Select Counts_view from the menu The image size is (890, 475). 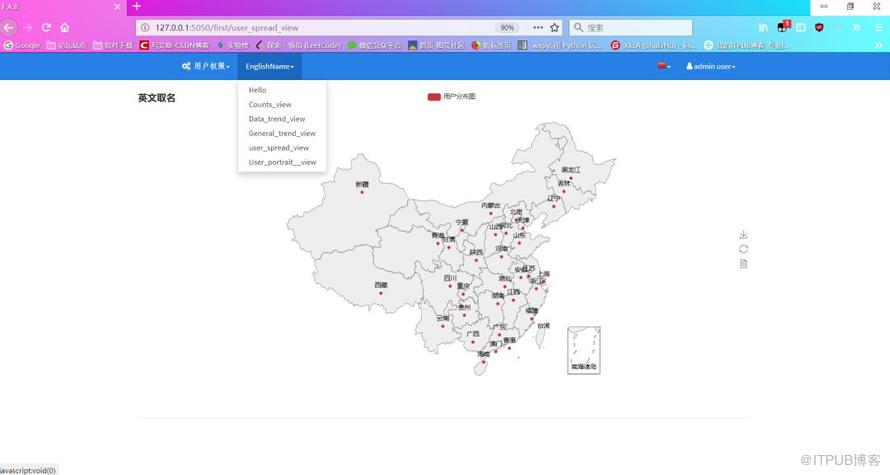click(x=270, y=104)
